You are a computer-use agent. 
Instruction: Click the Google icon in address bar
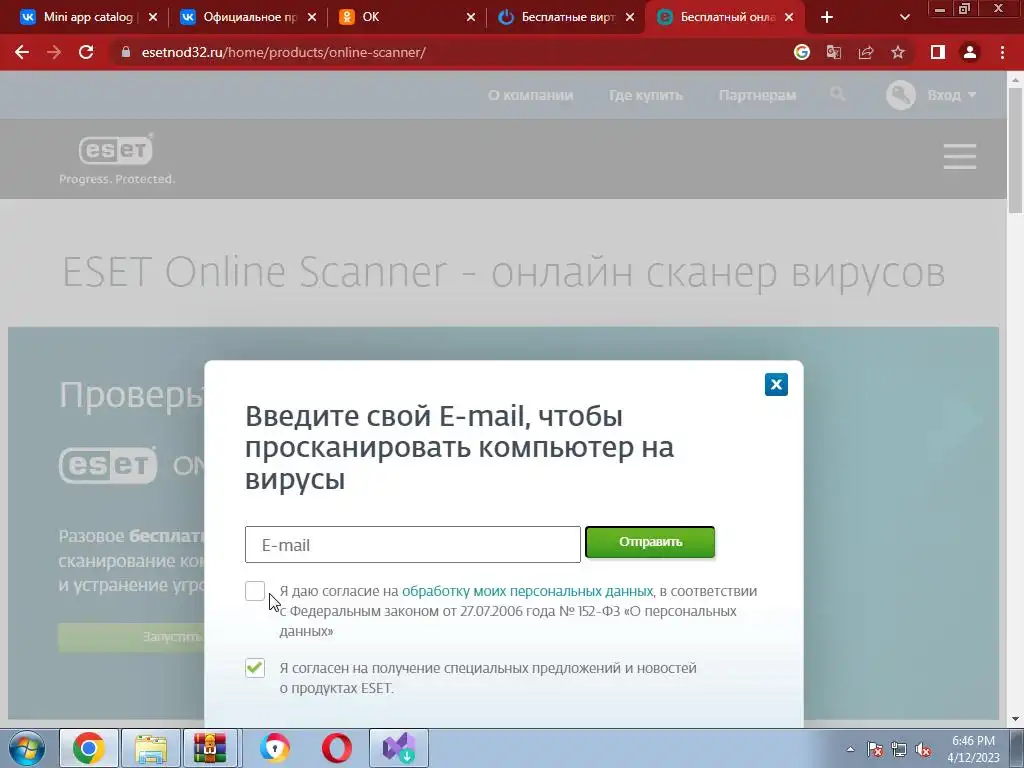pyautogui.click(x=802, y=52)
